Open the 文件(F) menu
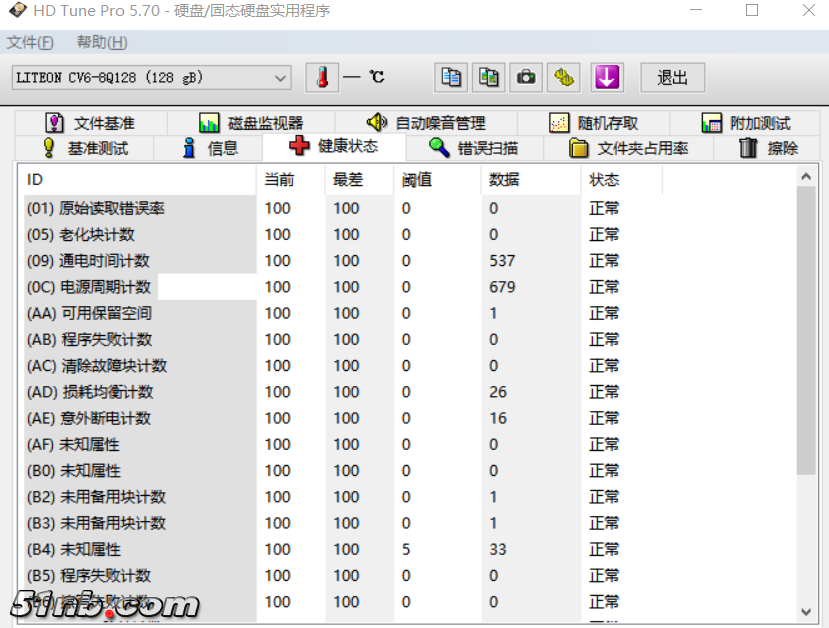 (x=30, y=42)
